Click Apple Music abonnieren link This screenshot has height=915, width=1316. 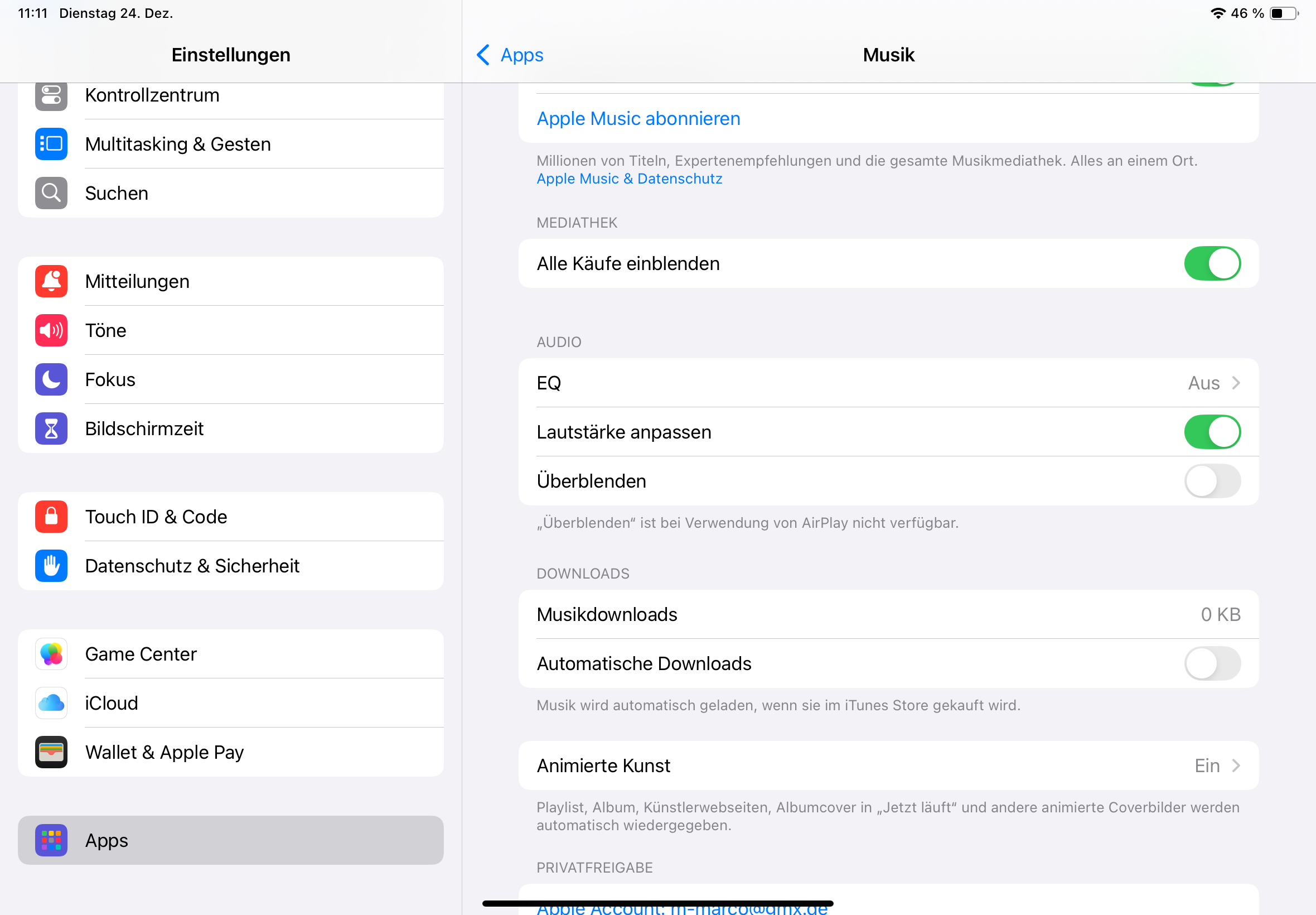(638, 119)
